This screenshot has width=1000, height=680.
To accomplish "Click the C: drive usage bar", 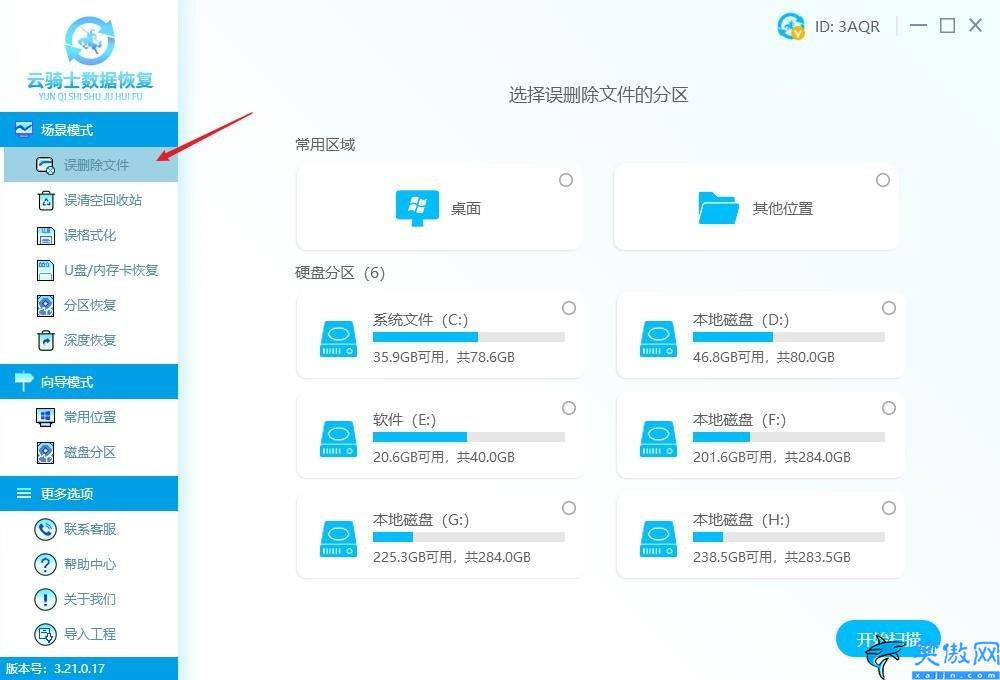I will (469, 337).
